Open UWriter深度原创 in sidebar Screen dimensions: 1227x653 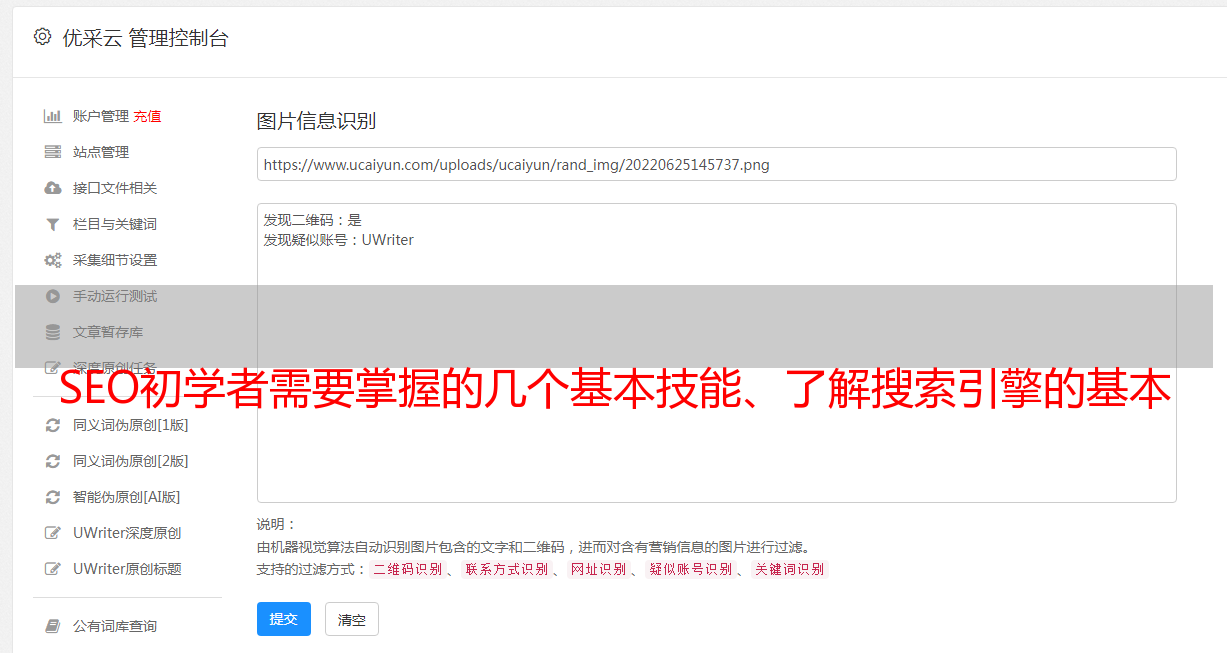[x=127, y=533]
